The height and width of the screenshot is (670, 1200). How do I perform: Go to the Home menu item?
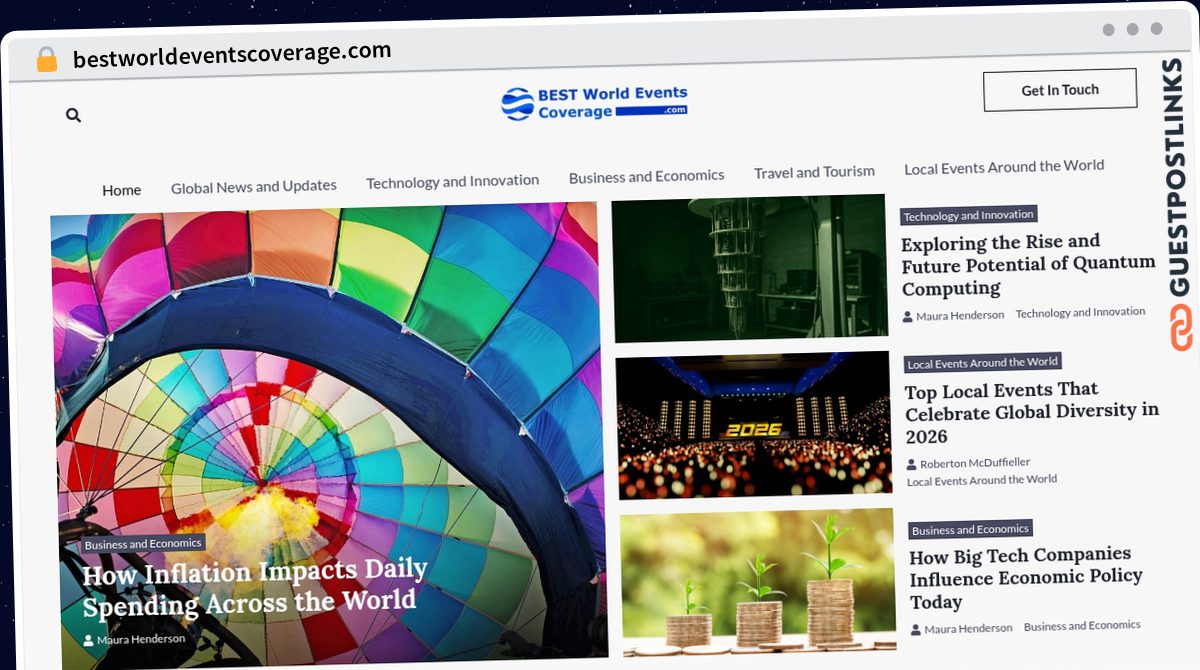pos(122,190)
